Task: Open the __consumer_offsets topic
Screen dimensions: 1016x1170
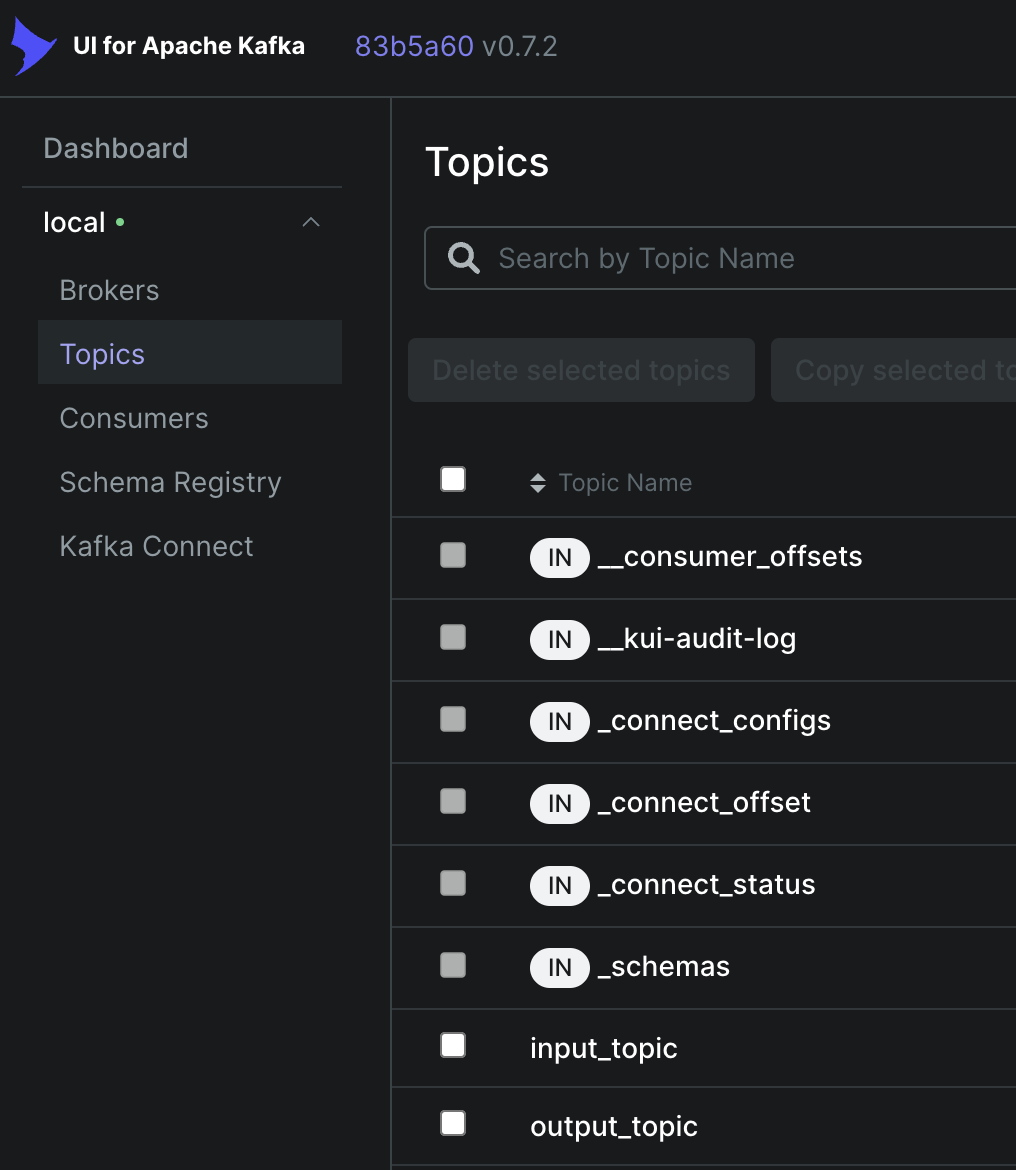Action: coord(730,557)
